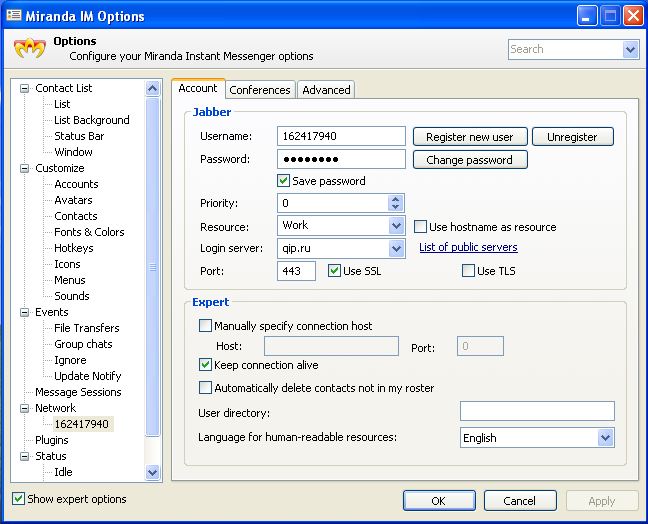Click the Apply button

602,501
